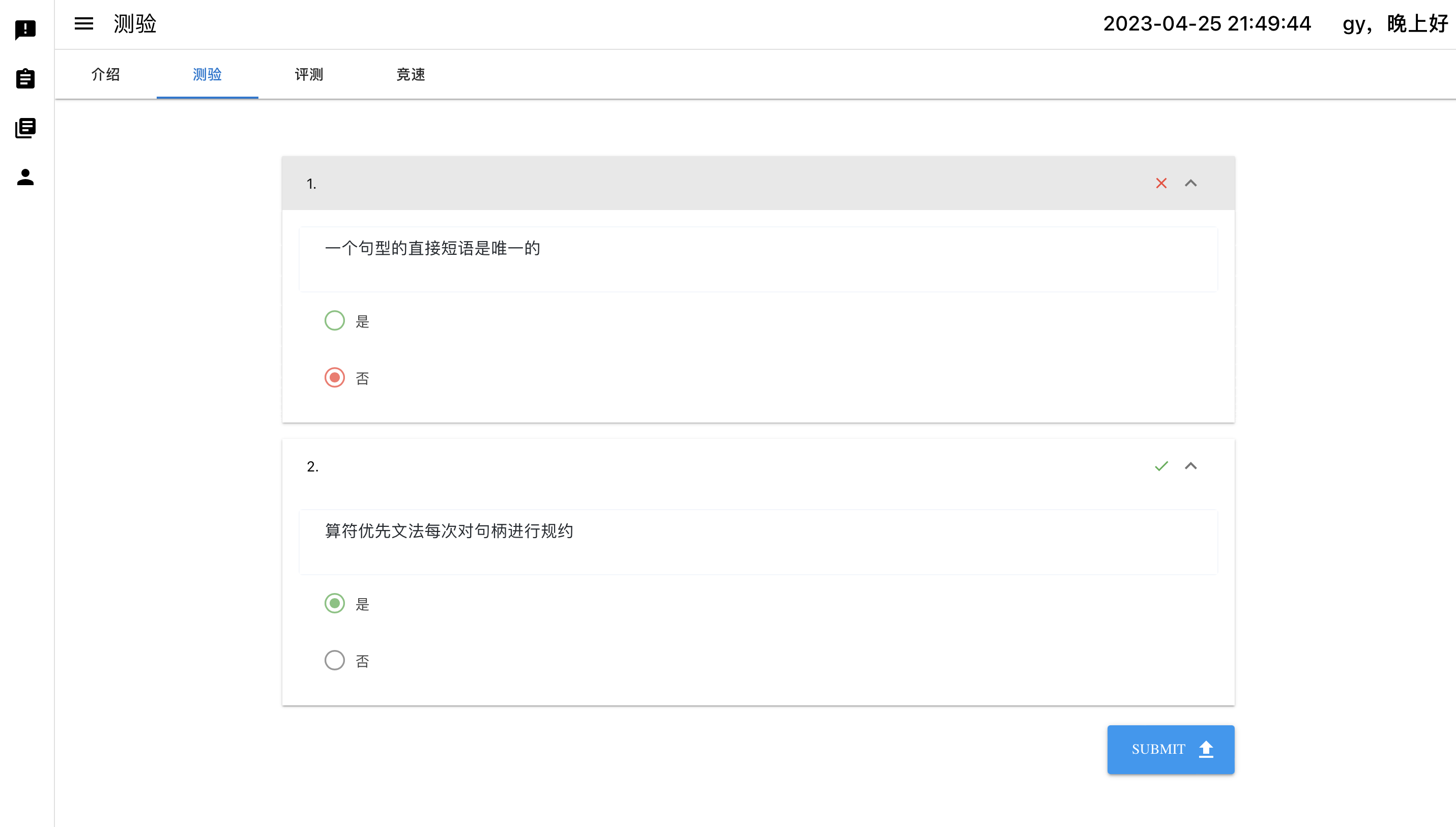Click the library books sidebar icon

(25, 128)
